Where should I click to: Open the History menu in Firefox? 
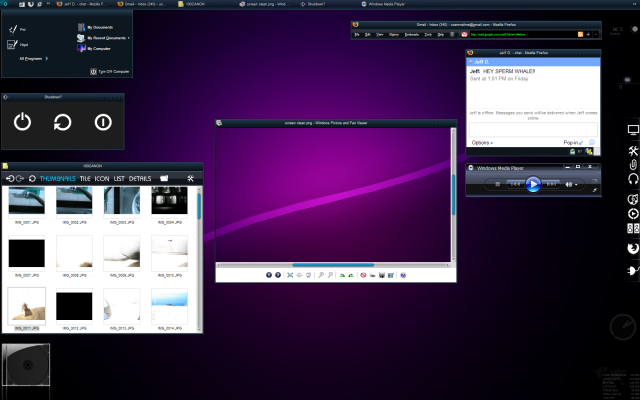(394, 35)
